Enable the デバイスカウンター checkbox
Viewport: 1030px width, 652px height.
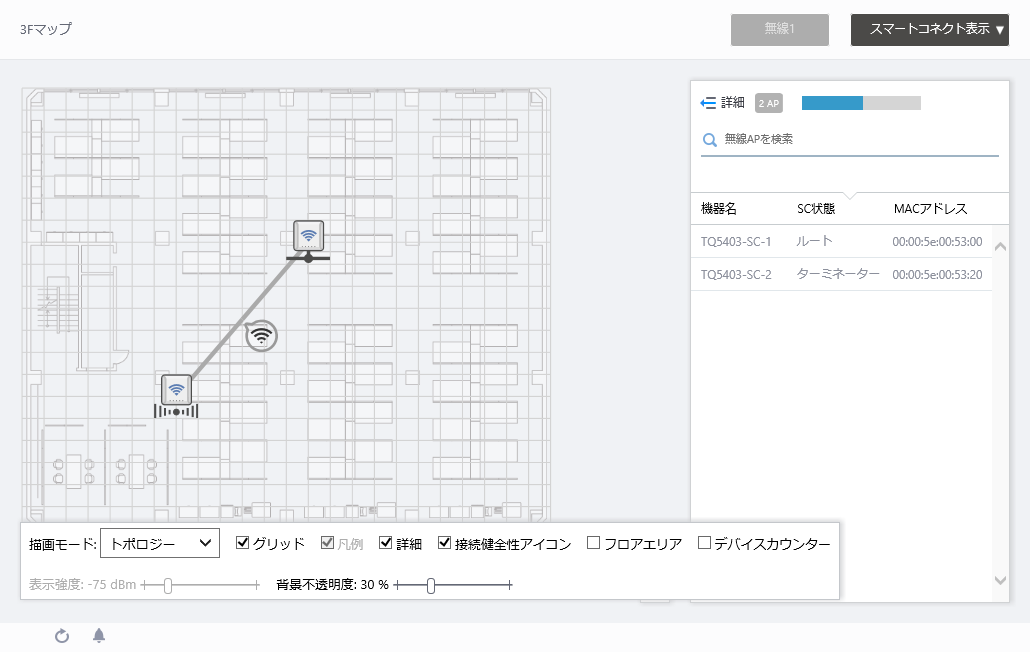[704, 543]
